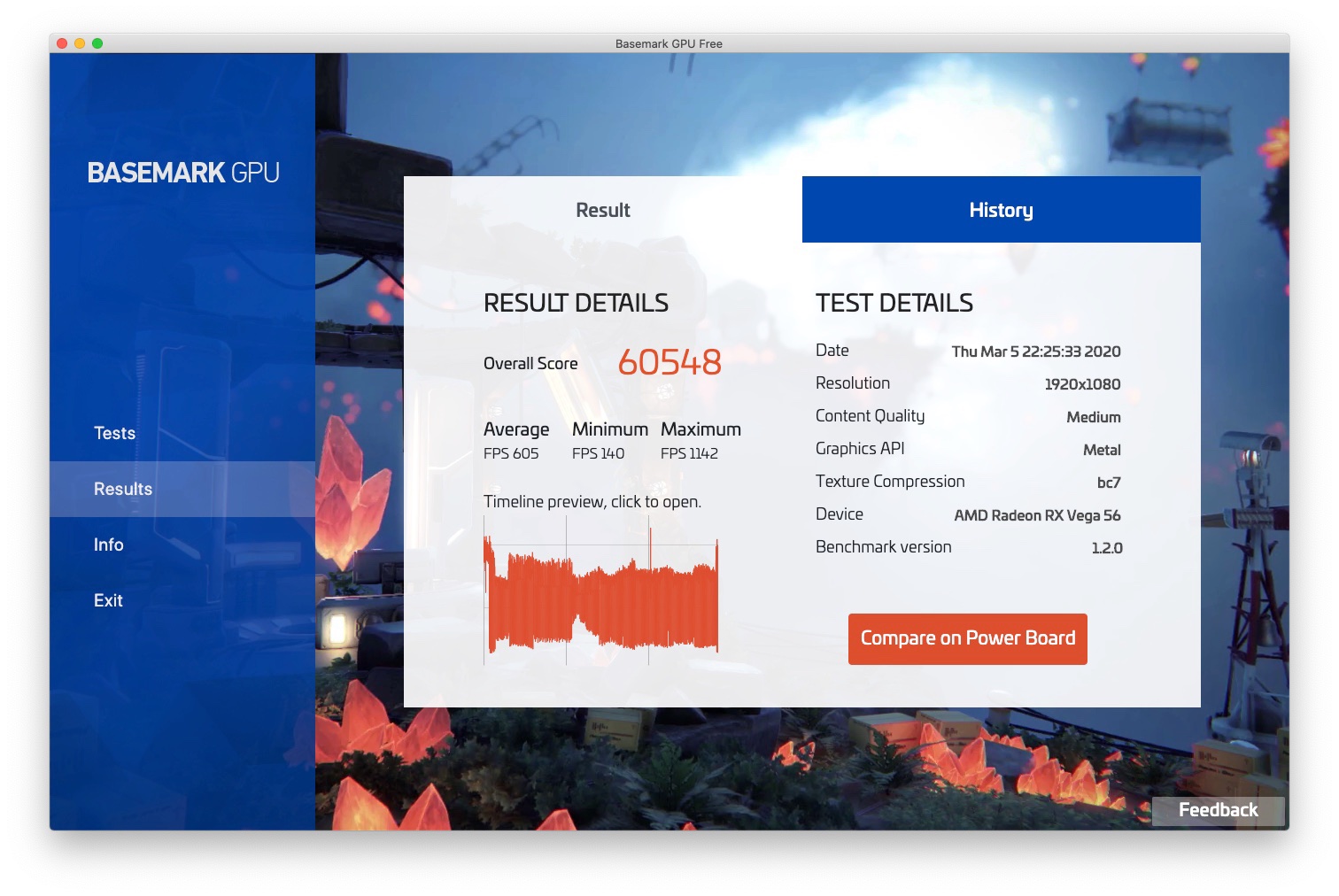Click the Benchmark version label
The width and height of the screenshot is (1339, 896).
coord(884,547)
